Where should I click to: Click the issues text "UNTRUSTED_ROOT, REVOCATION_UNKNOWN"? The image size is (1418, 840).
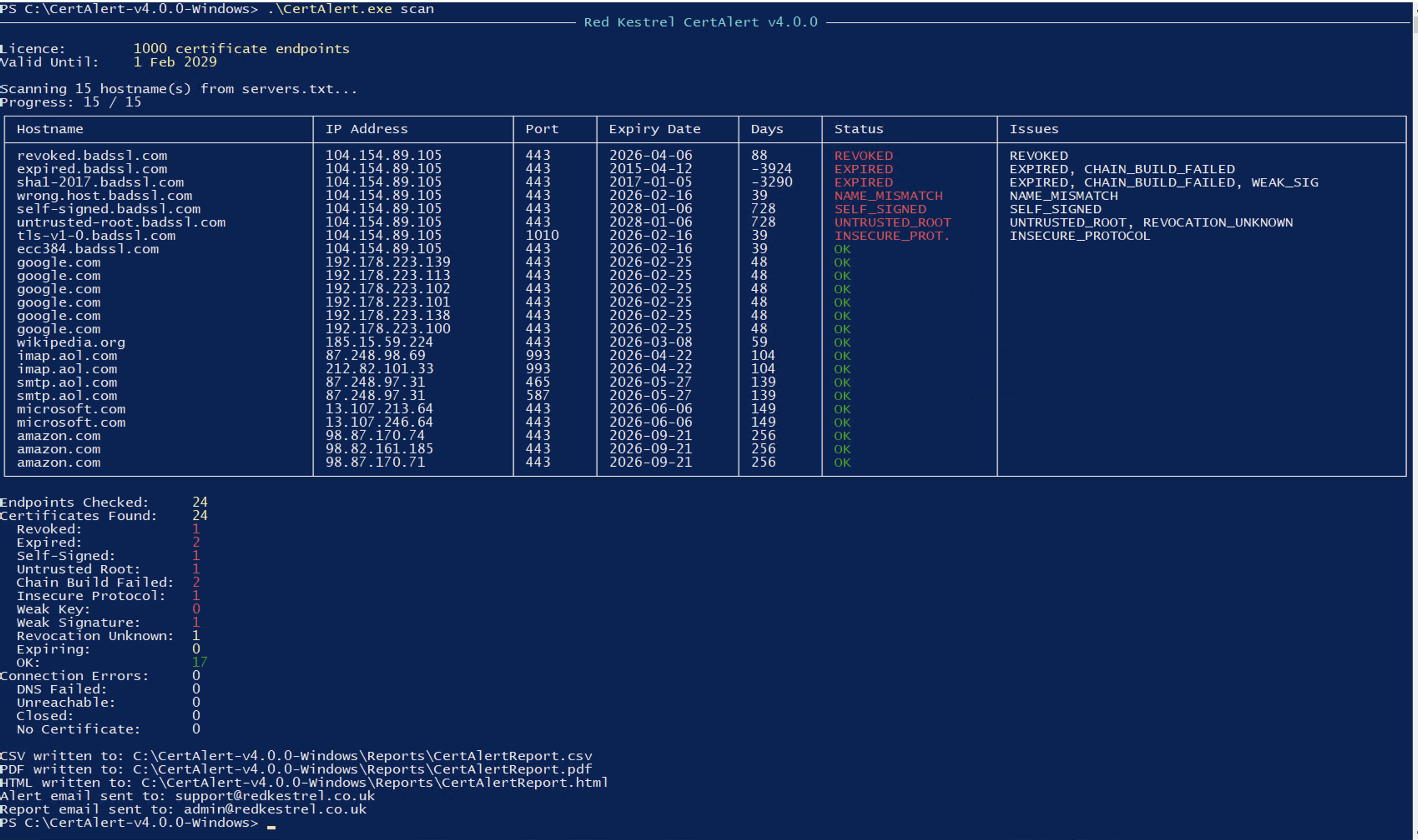(x=1151, y=222)
